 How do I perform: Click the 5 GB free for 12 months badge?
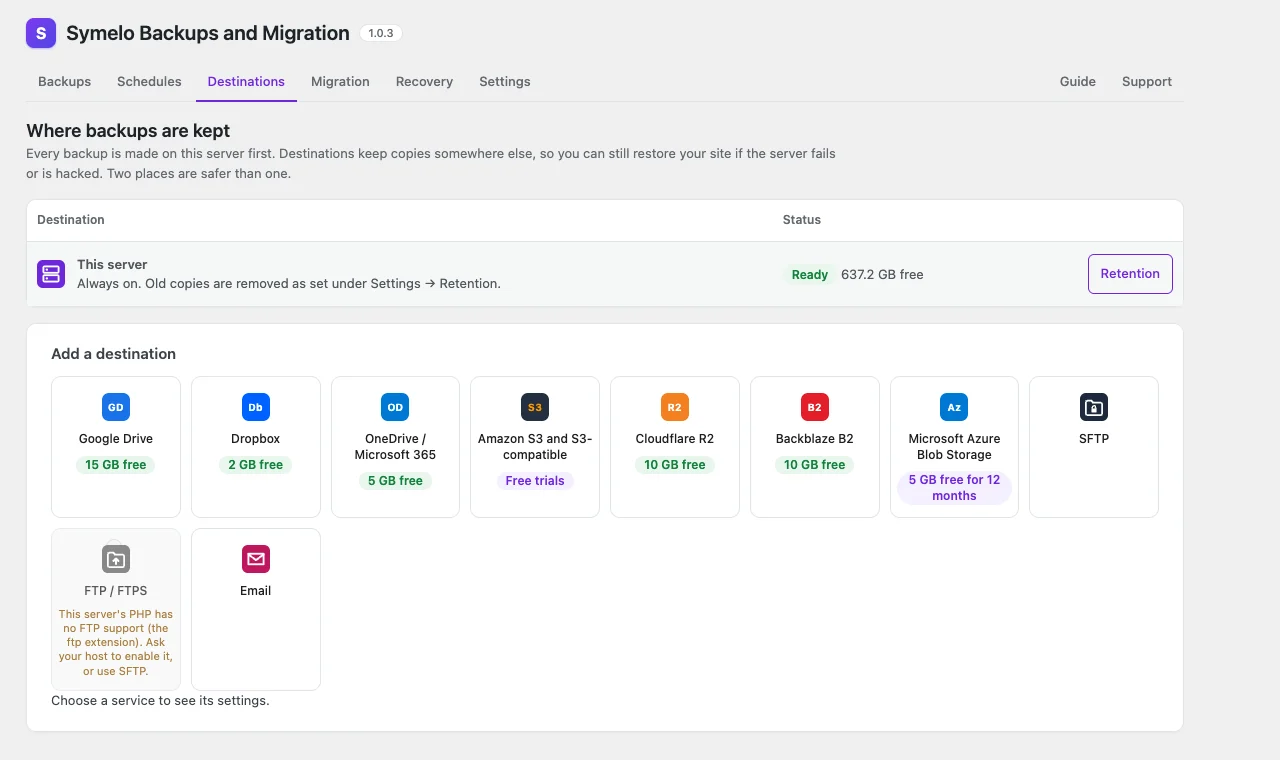(954, 488)
